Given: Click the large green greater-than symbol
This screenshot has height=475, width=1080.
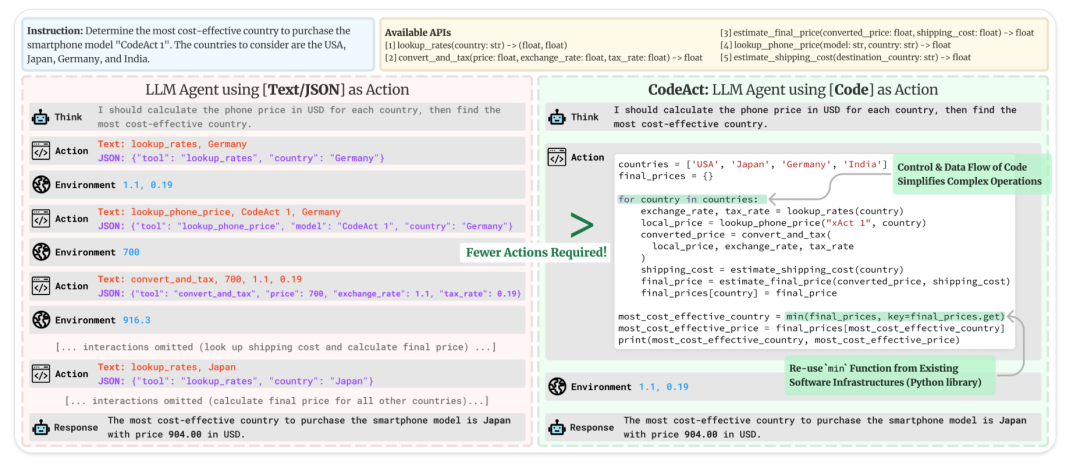Looking at the screenshot, I should click(x=578, y=224).
